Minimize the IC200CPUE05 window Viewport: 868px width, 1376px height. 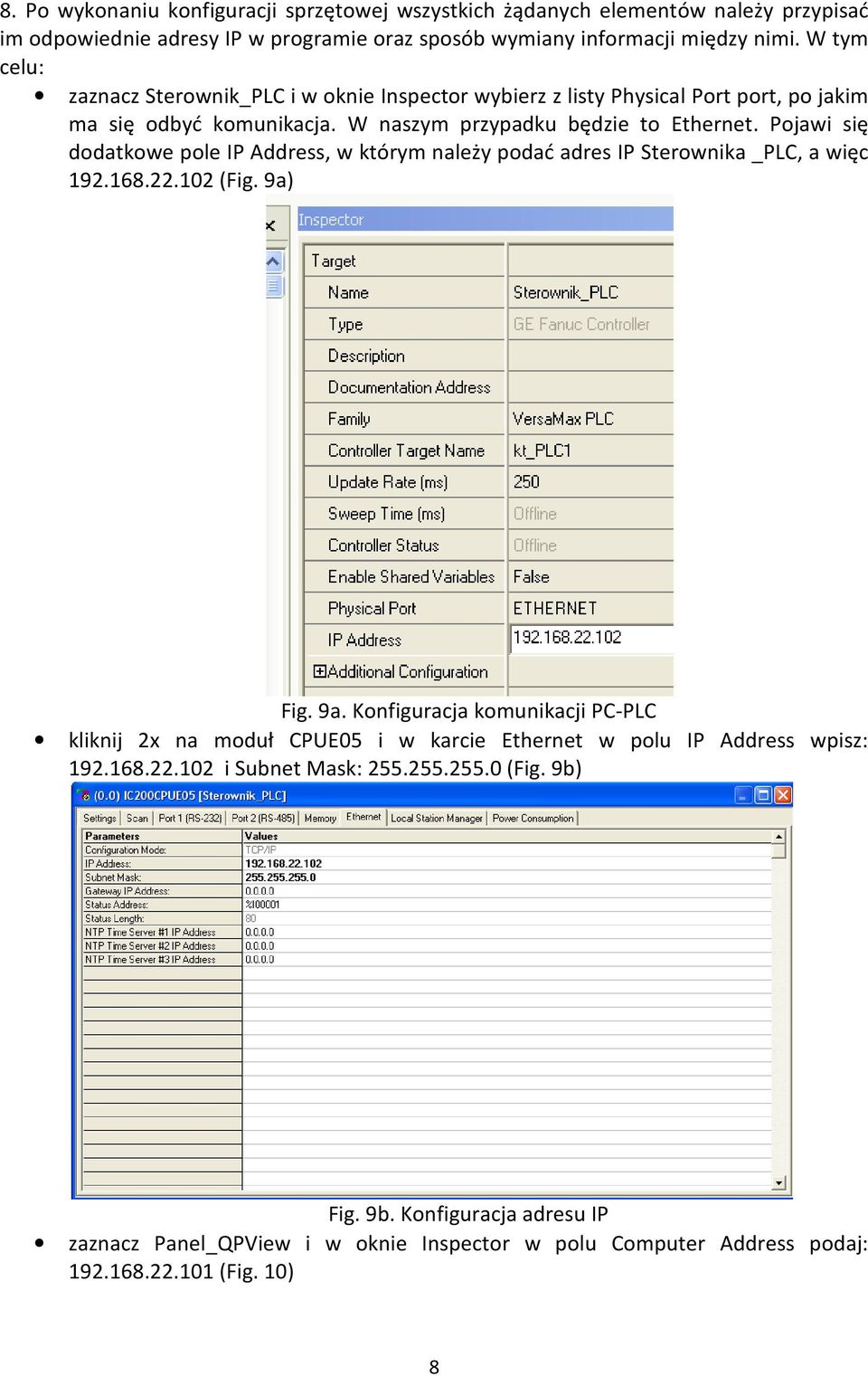pyautogui.click(x=743, y=795)
